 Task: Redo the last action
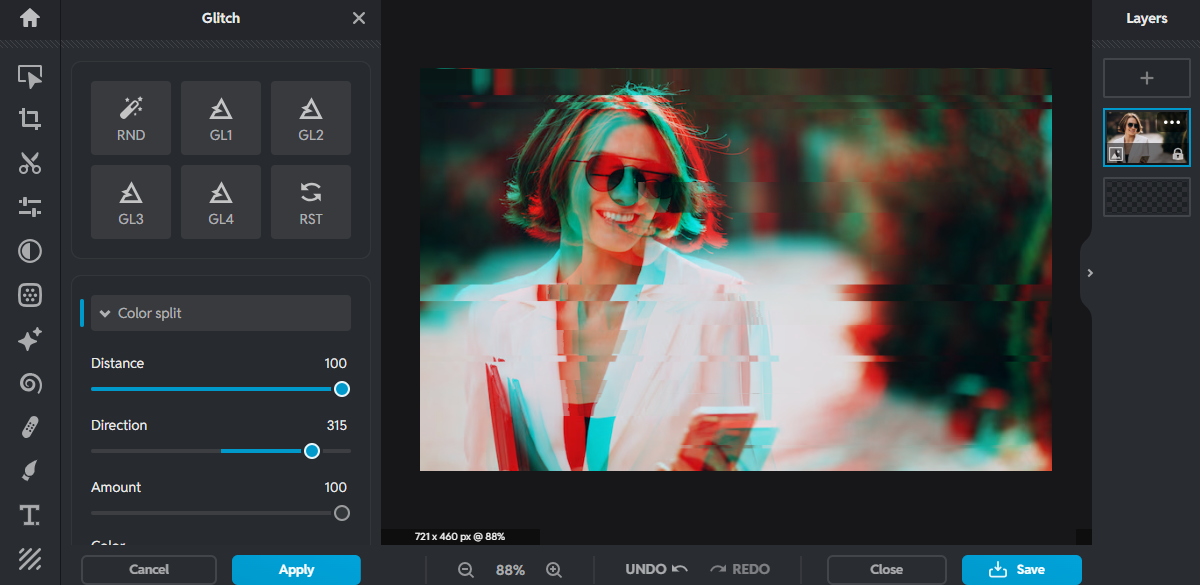point(740,569)
